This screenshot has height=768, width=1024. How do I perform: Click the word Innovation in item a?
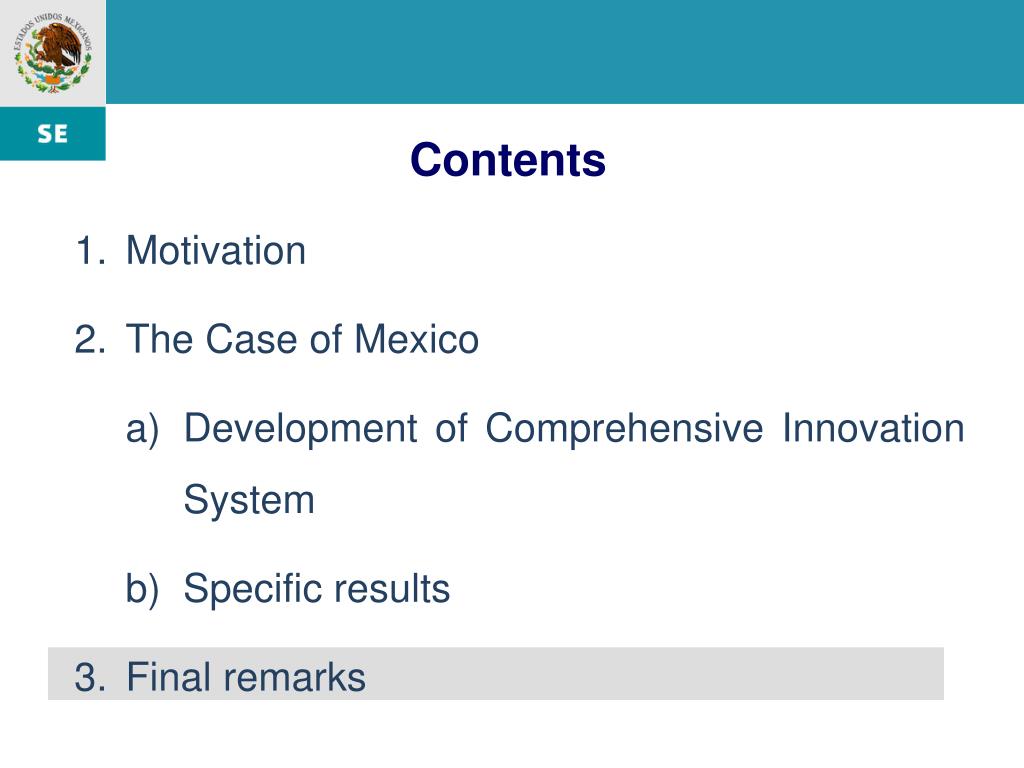873,429
